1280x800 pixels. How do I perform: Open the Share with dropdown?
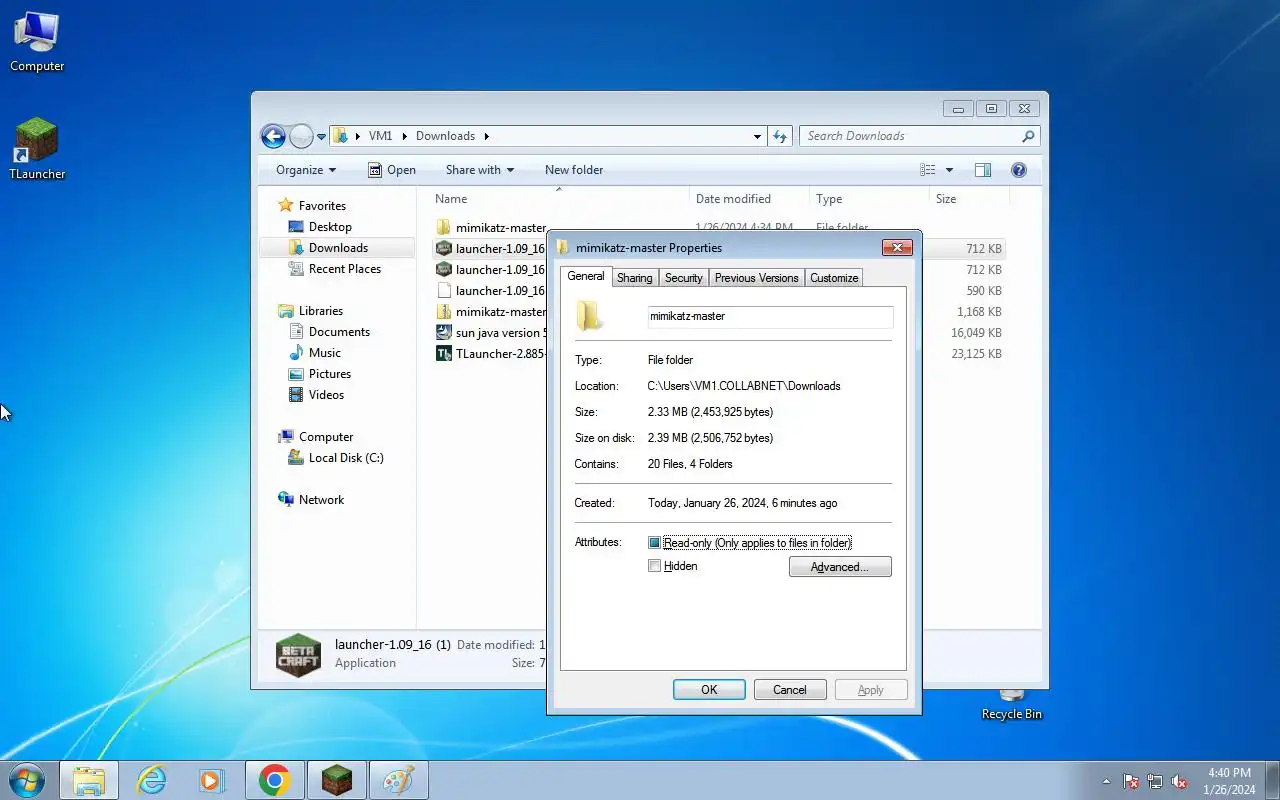coord(479,170)
